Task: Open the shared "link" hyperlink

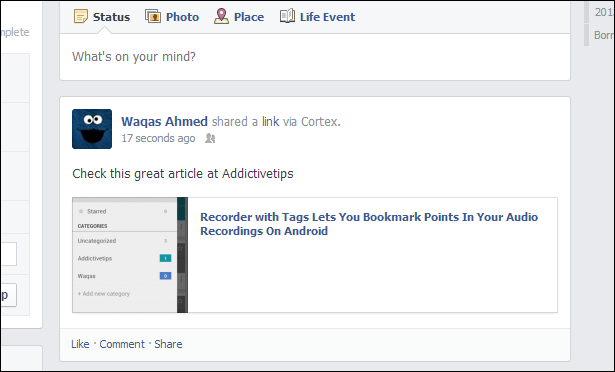Action: point(271,122)
